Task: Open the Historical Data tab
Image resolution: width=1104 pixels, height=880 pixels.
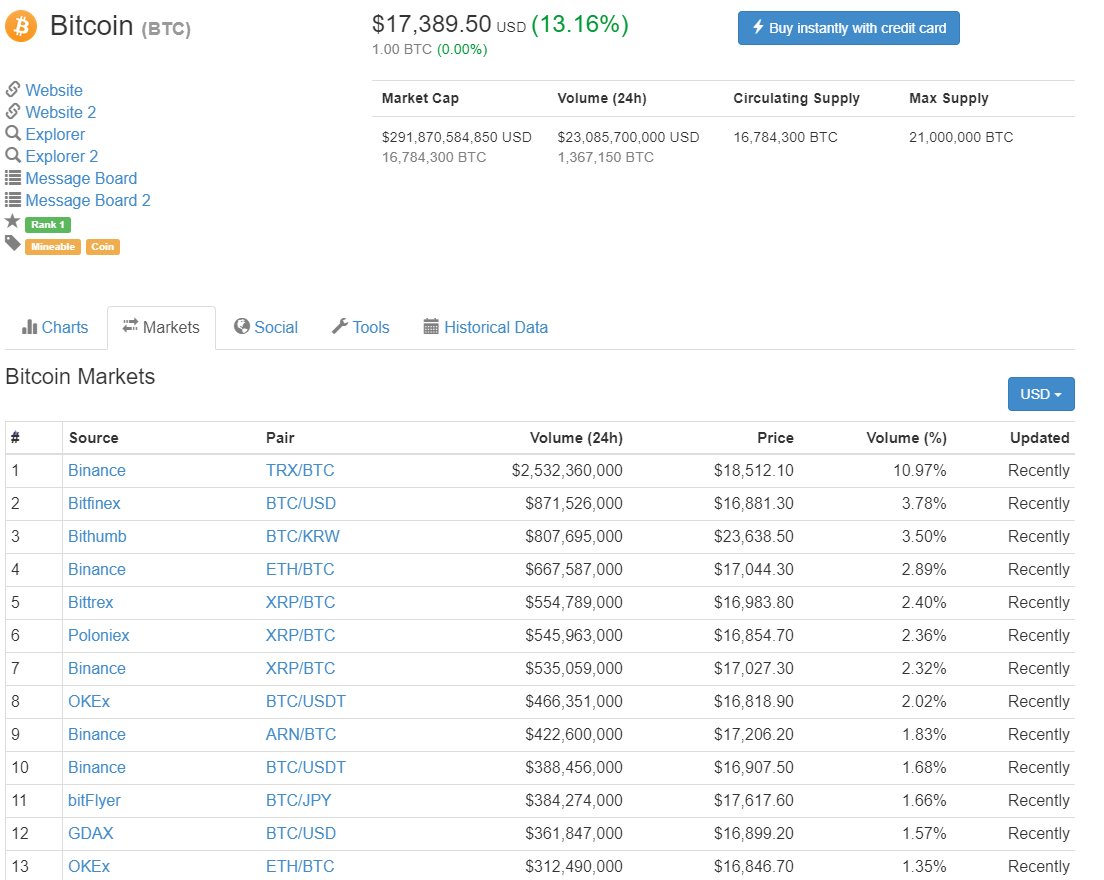Action: click(486, 327)
